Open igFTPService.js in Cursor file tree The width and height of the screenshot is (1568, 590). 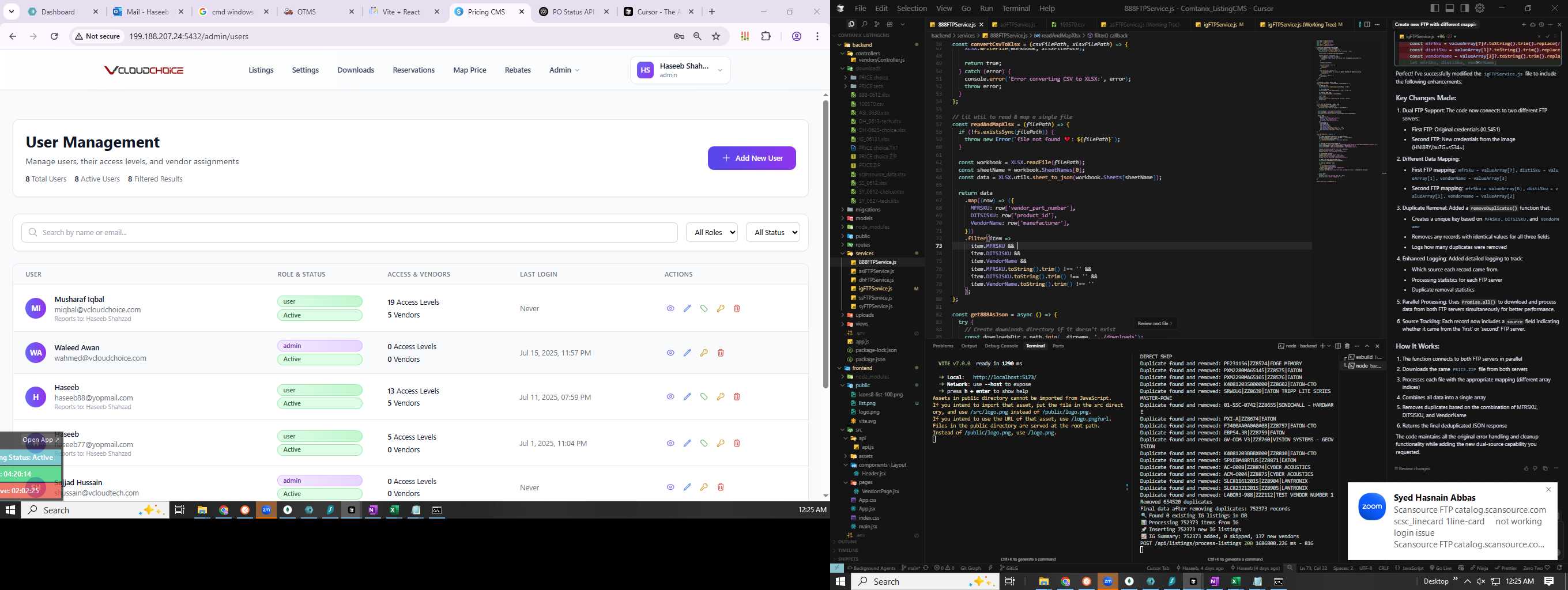click(875, 289)
